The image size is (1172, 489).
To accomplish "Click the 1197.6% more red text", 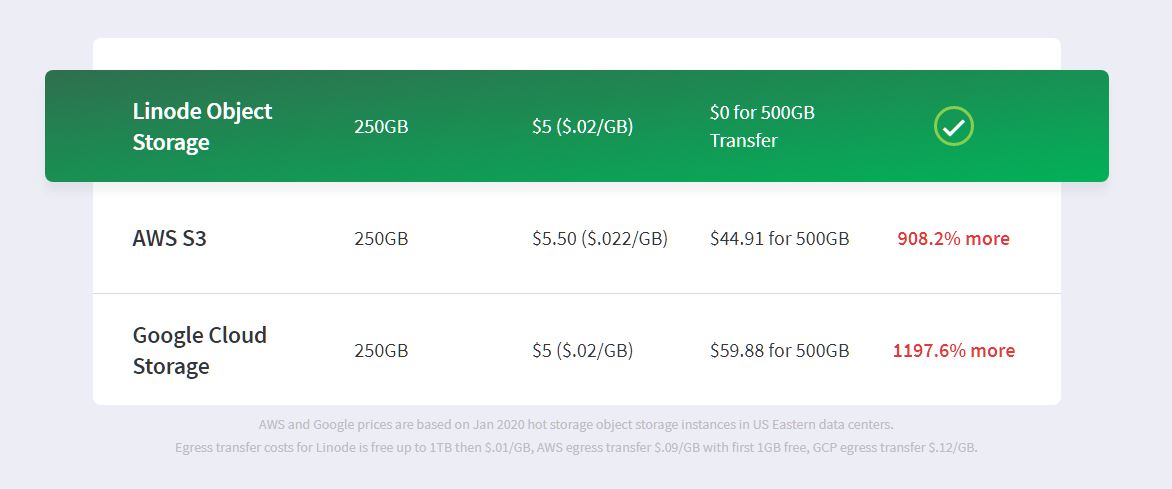I will [954, 350].
